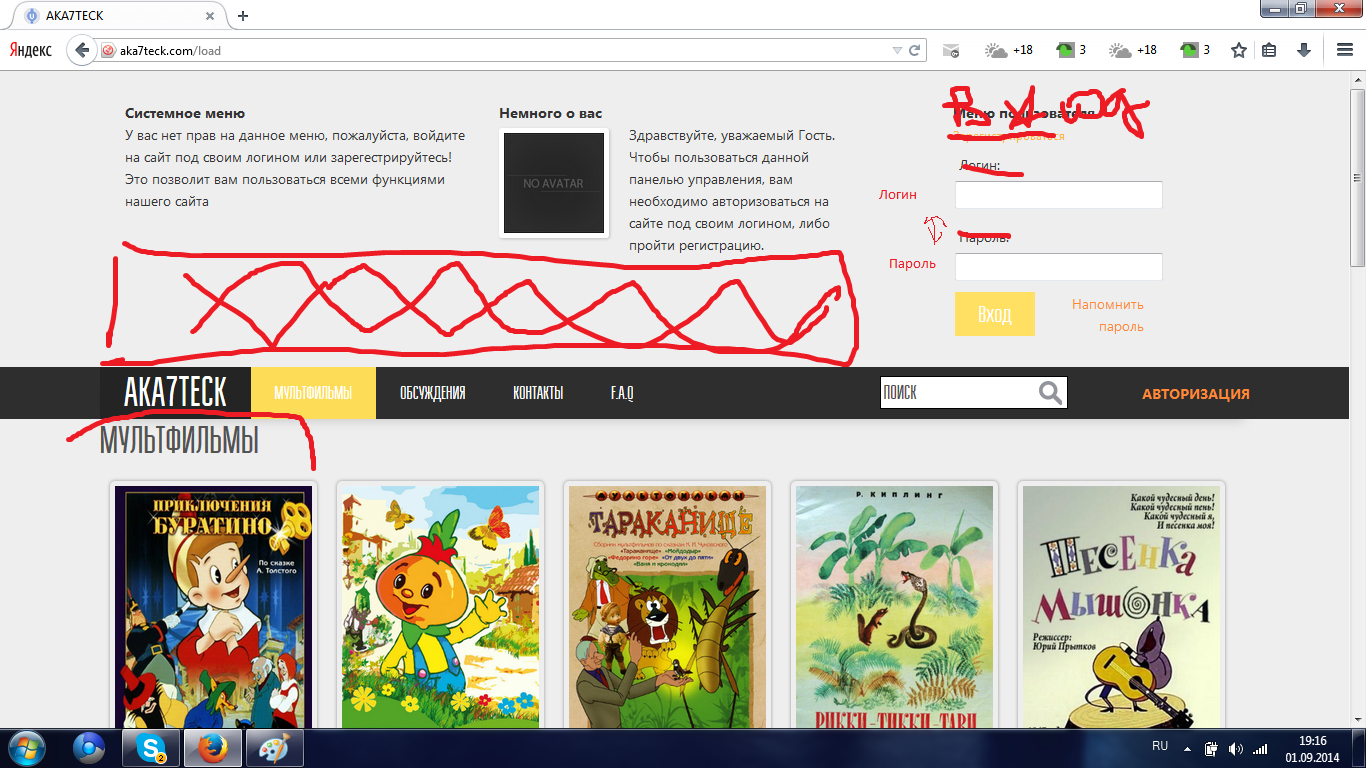This screenshot has width=1366, height=768.
Task: Switch to Firefox on the taskbar
Action: pyautogui.click(x=211, y=747)
